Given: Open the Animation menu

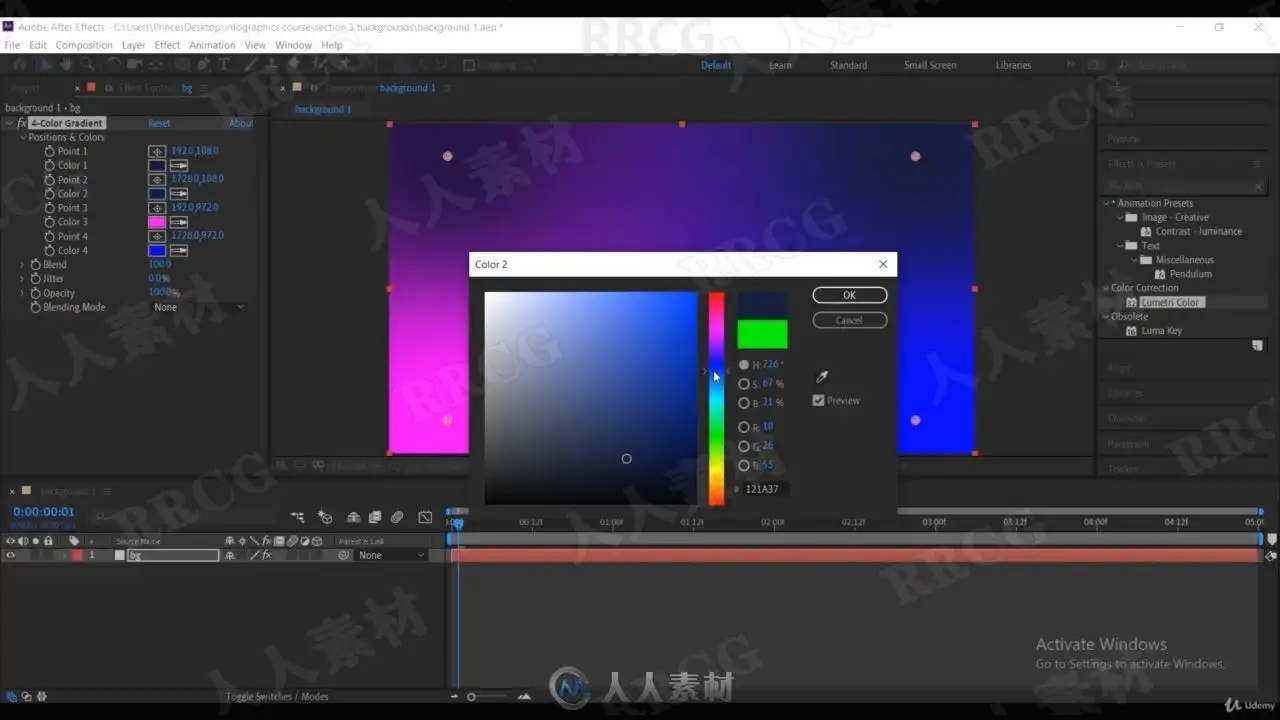Looking at the screenshot, I should (212, 45).
